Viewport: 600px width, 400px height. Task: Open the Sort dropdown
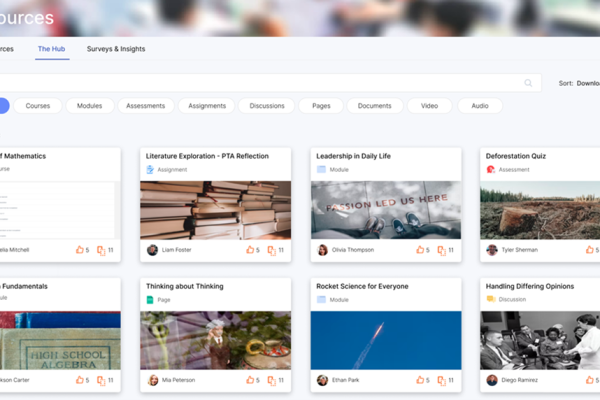pos(579,83)
